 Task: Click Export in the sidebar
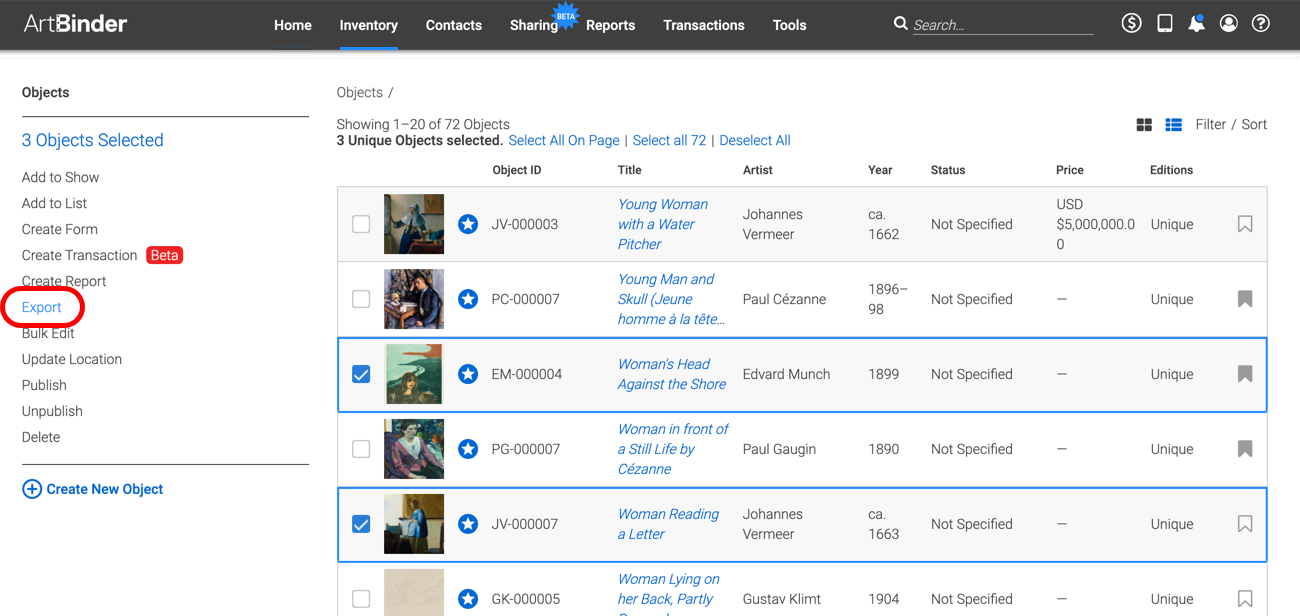tap(42, 307)
